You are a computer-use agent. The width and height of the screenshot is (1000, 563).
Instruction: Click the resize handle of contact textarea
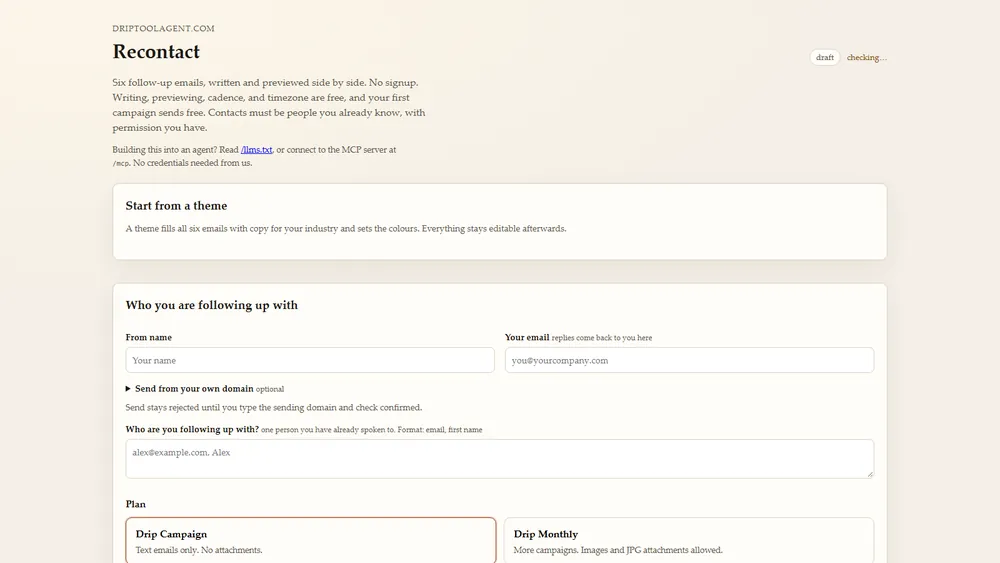click(x=870, y=474)
